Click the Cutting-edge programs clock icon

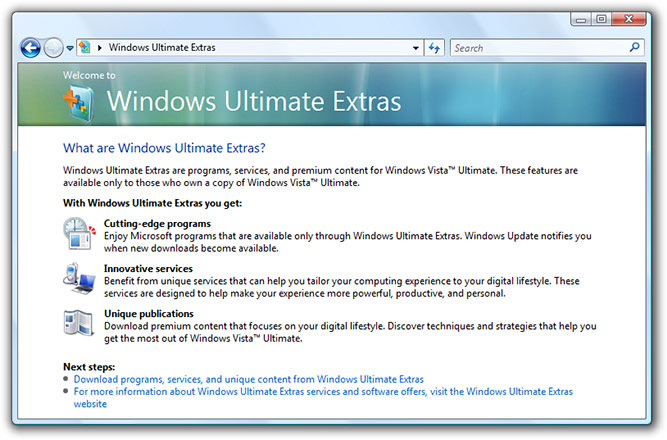[x=80, y=233]
